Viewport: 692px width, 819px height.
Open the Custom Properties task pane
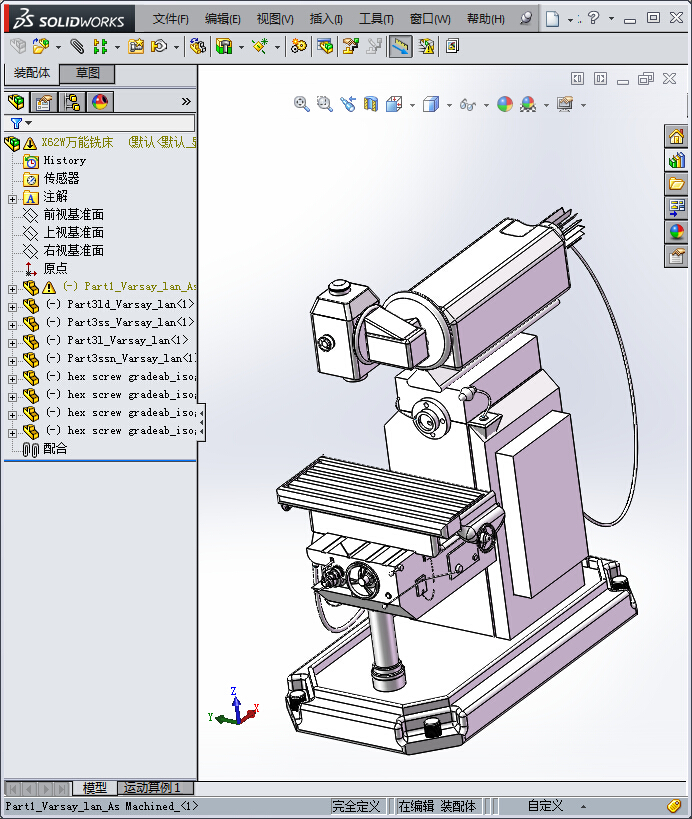click(676, 256)
